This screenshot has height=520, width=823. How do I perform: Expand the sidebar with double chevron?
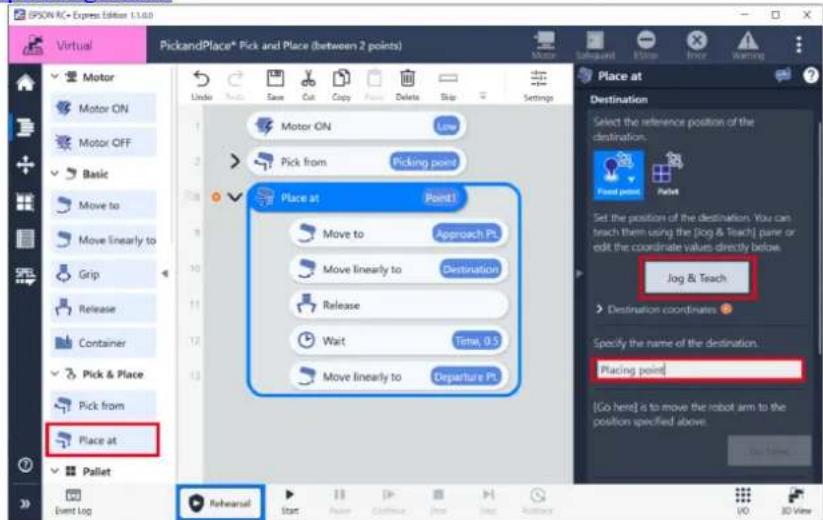[x=25, y=504]
